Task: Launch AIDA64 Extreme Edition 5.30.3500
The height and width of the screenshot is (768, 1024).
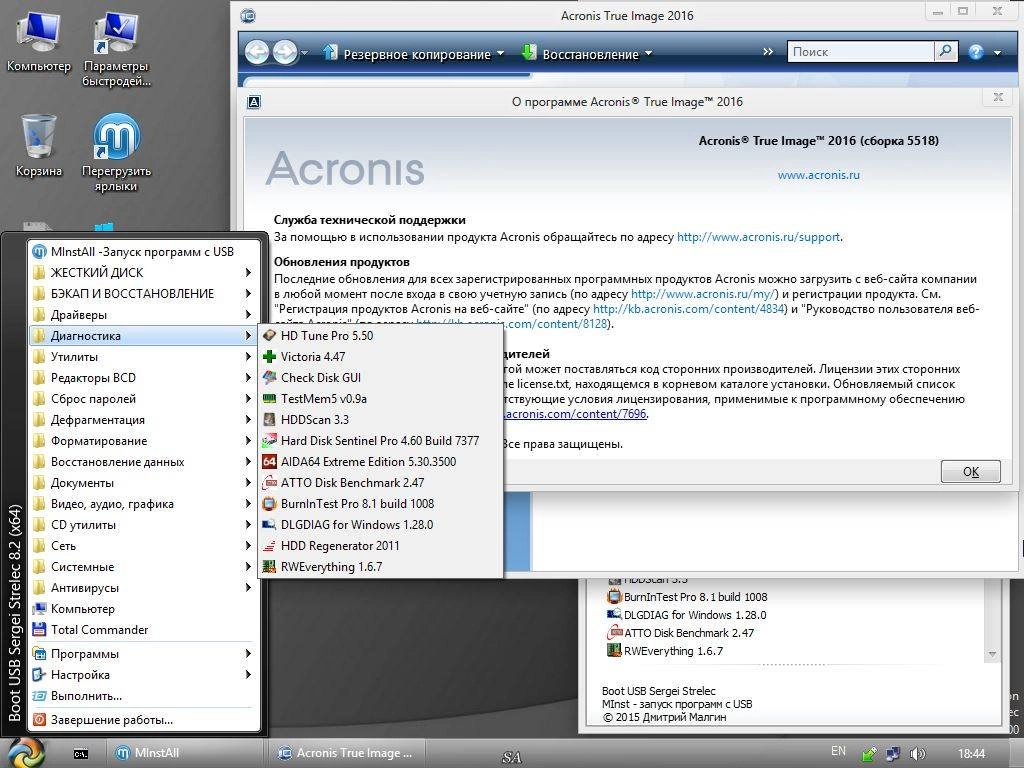Action: [x=381, y=462]
